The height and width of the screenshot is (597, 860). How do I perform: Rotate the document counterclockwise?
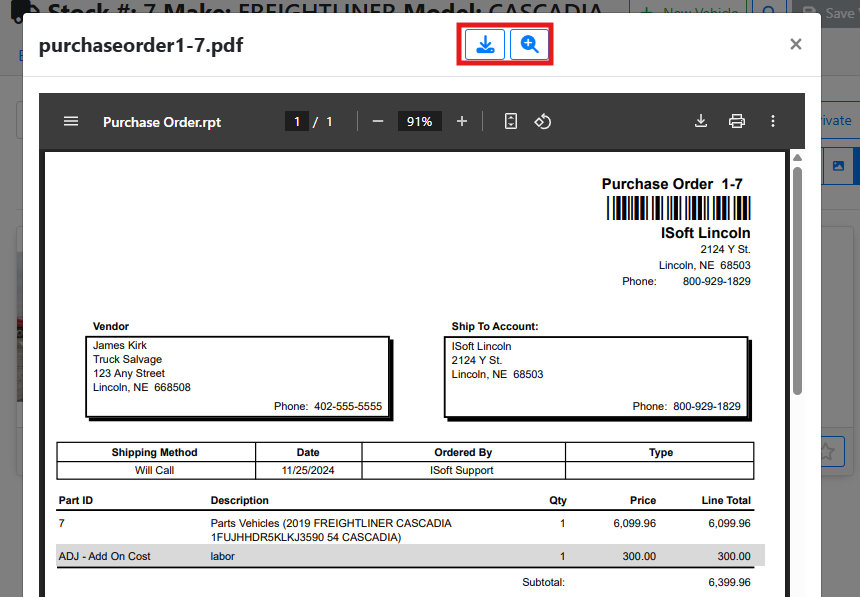coord(543,121)
